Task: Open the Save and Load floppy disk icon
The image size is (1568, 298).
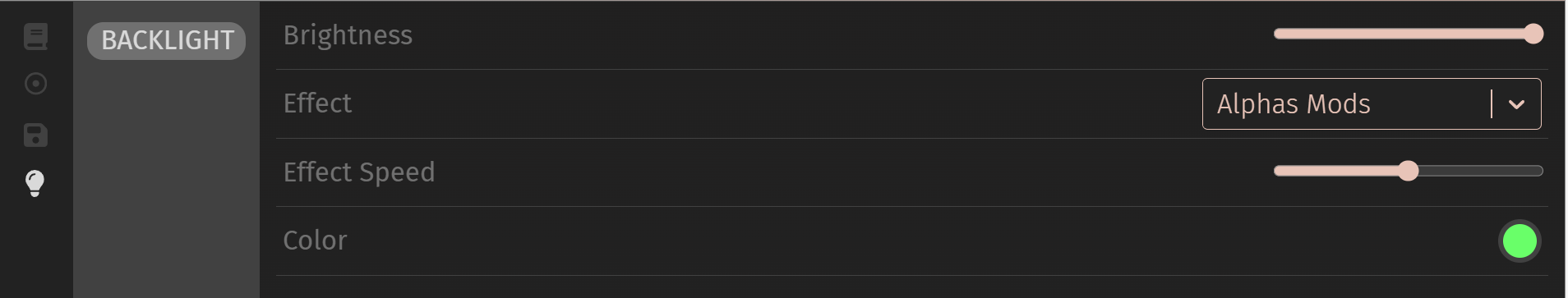Action: click(x=35, y=135)
